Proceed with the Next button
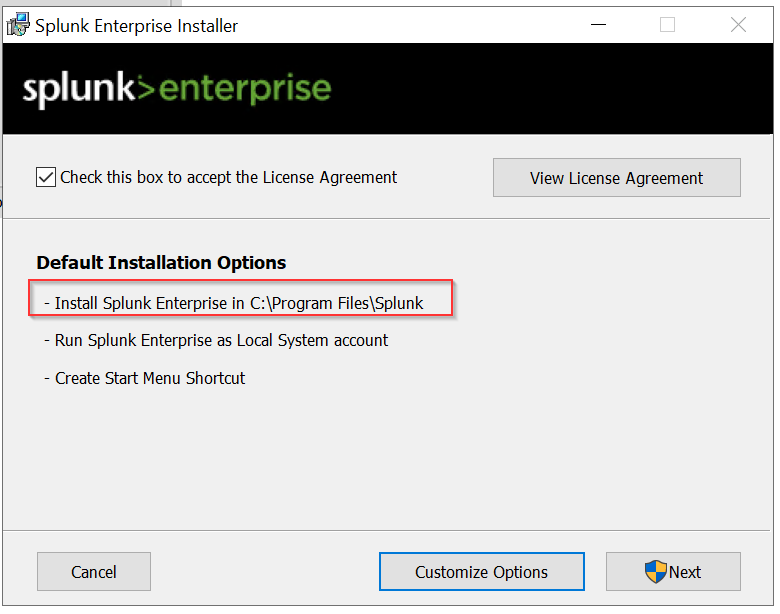Screen dimensions: 780x614 pyautogui.click(x=673, y=571)
